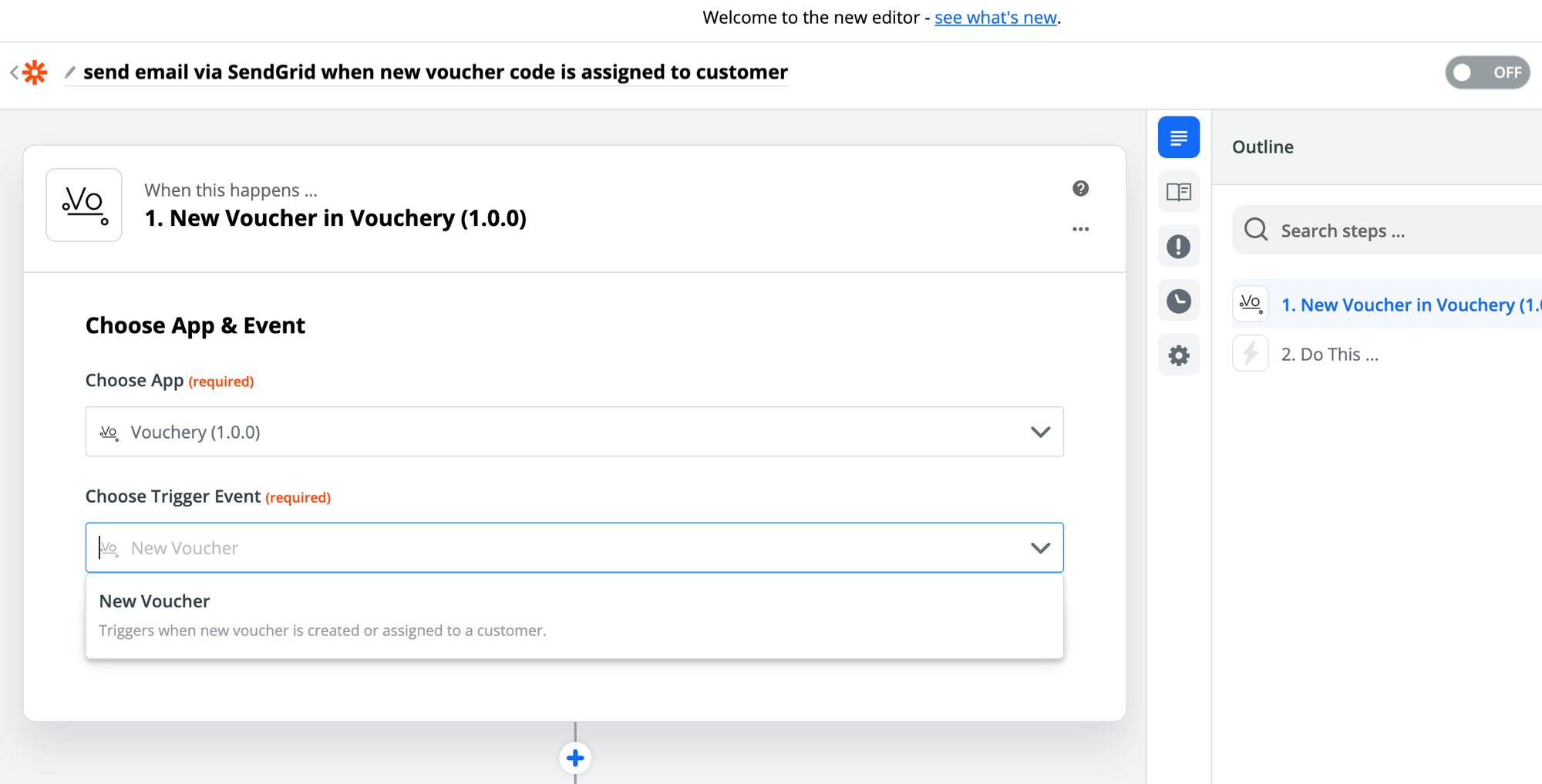Add a step with the blue plus button
This screenshot has width=1542, height=784.
[x=575, y=758]
